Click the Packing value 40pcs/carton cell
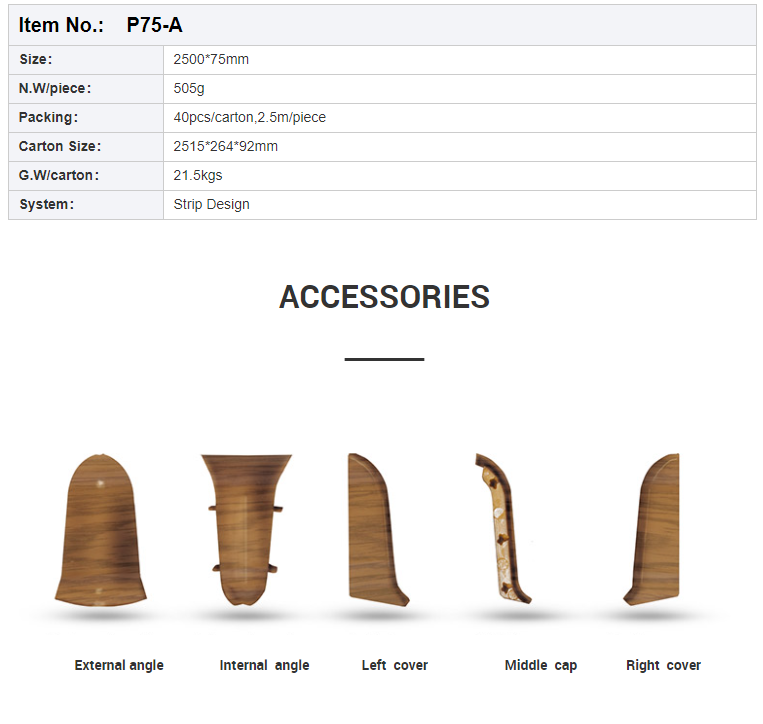The image size is (763, 724). (249, 118)
